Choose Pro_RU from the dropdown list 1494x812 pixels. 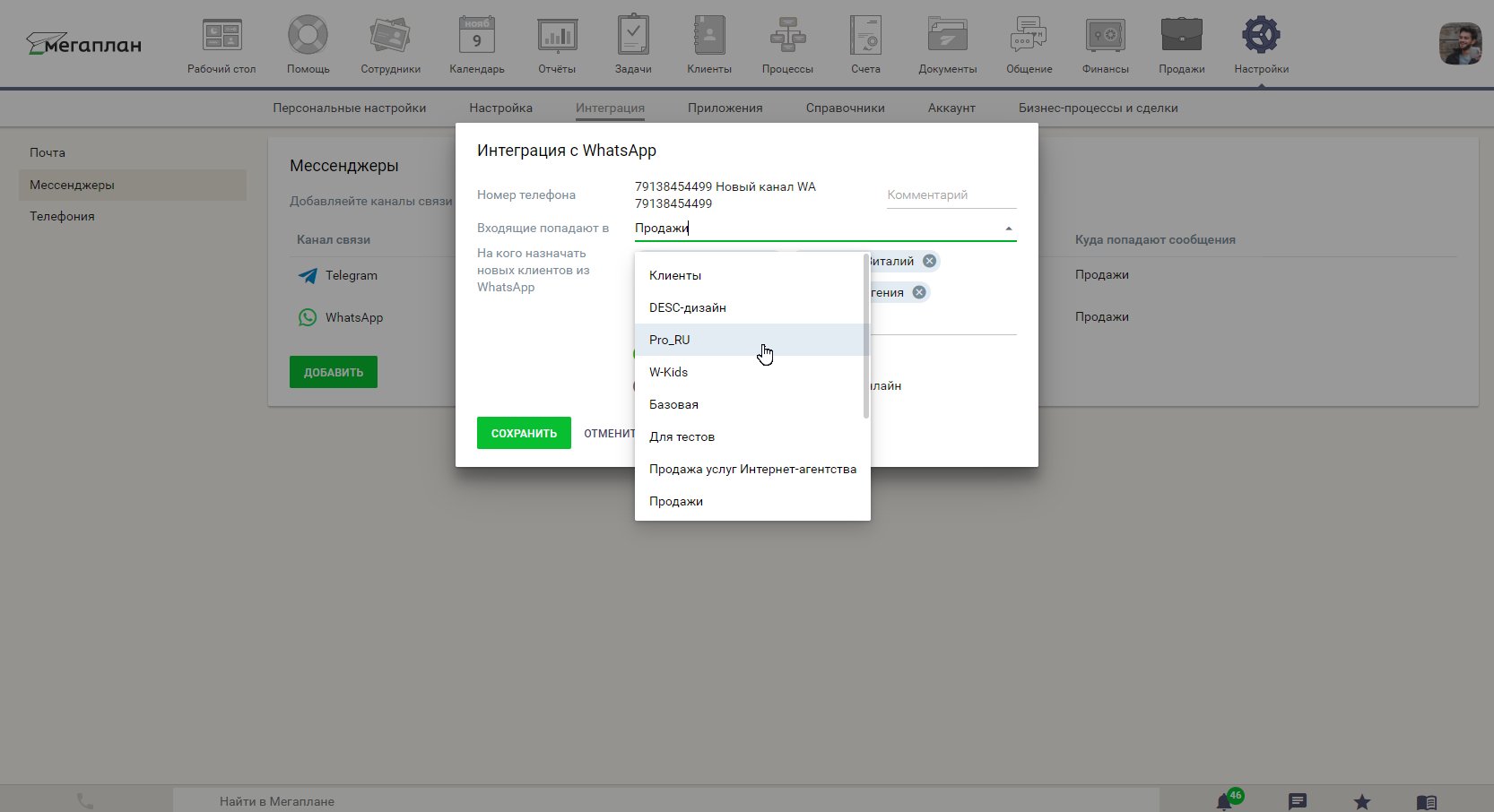(x=751, y=340)
